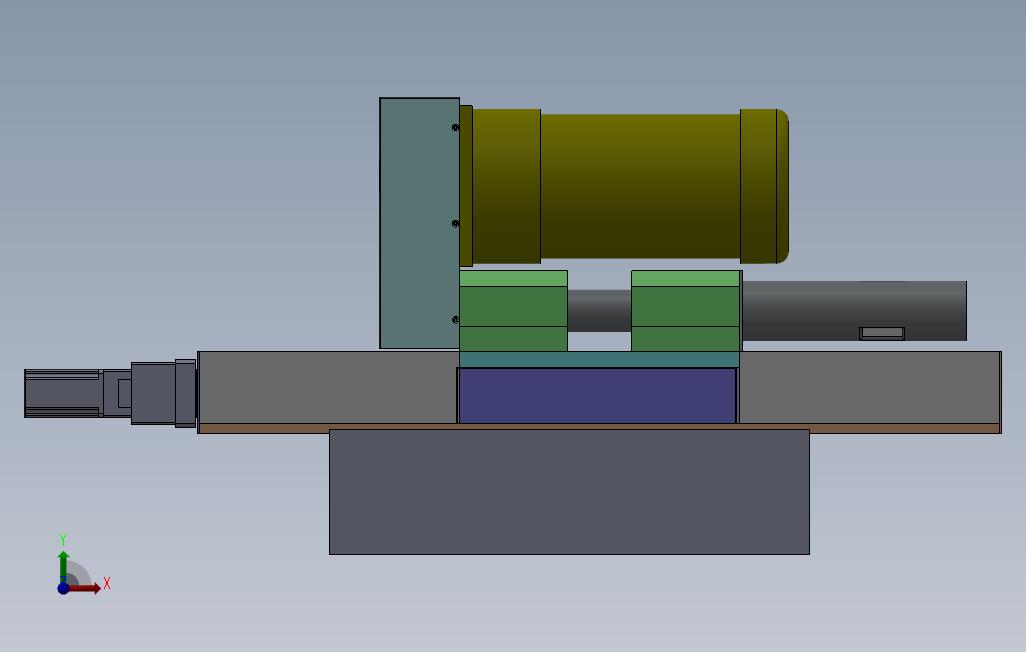
Task: Select the grey rail section right of carriage
Action: coord(870,388)
